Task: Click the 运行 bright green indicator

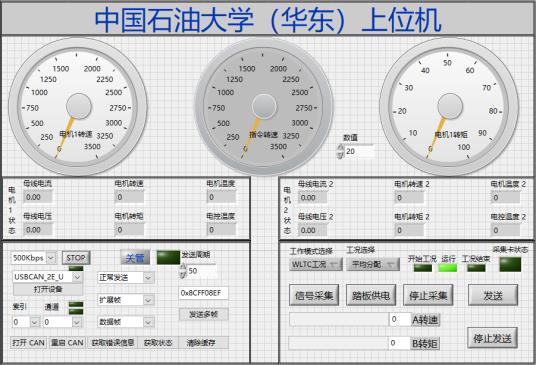Action: point(447,268)
